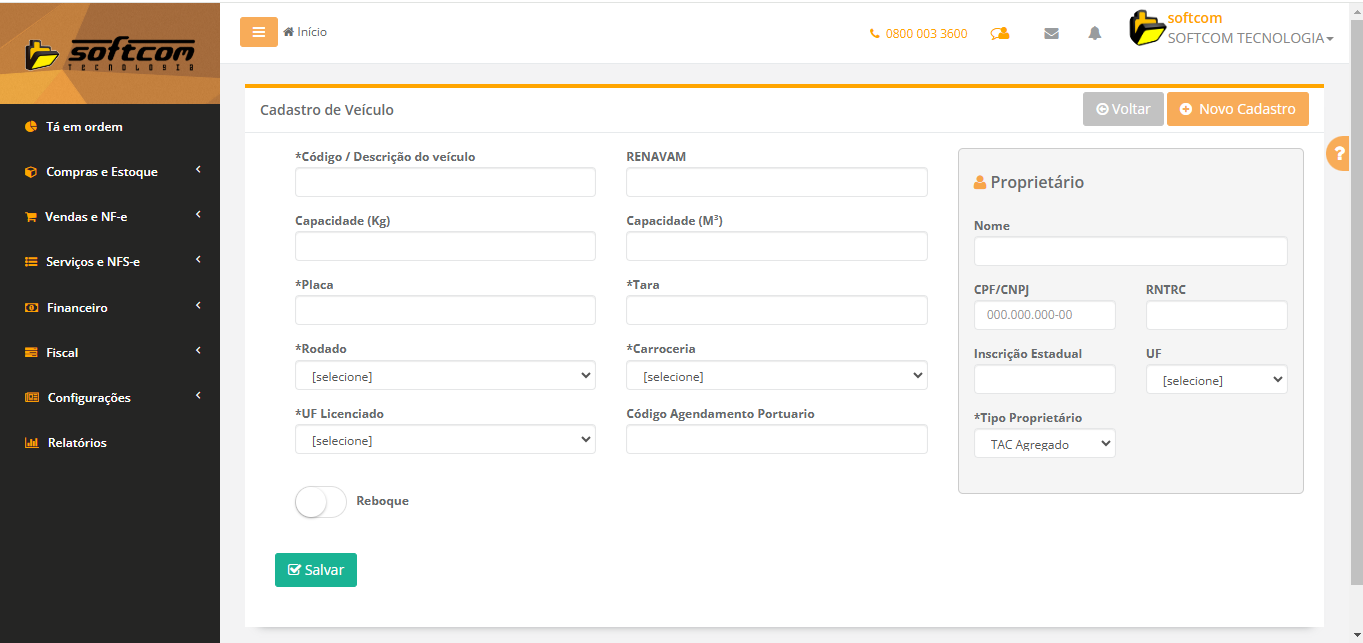Image resolution: width=1363 pixels, height=643 pixels.
Task: Click the Salvar button
Action: [315, 570]
